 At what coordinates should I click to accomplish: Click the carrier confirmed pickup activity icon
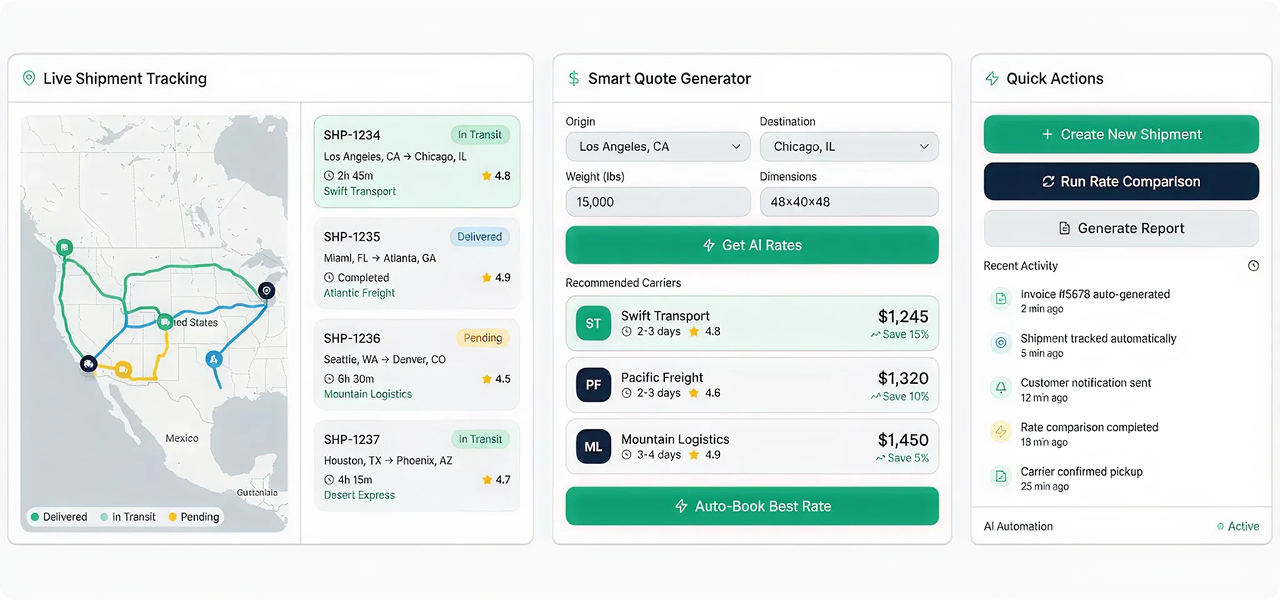click(x=1000, y=476)
